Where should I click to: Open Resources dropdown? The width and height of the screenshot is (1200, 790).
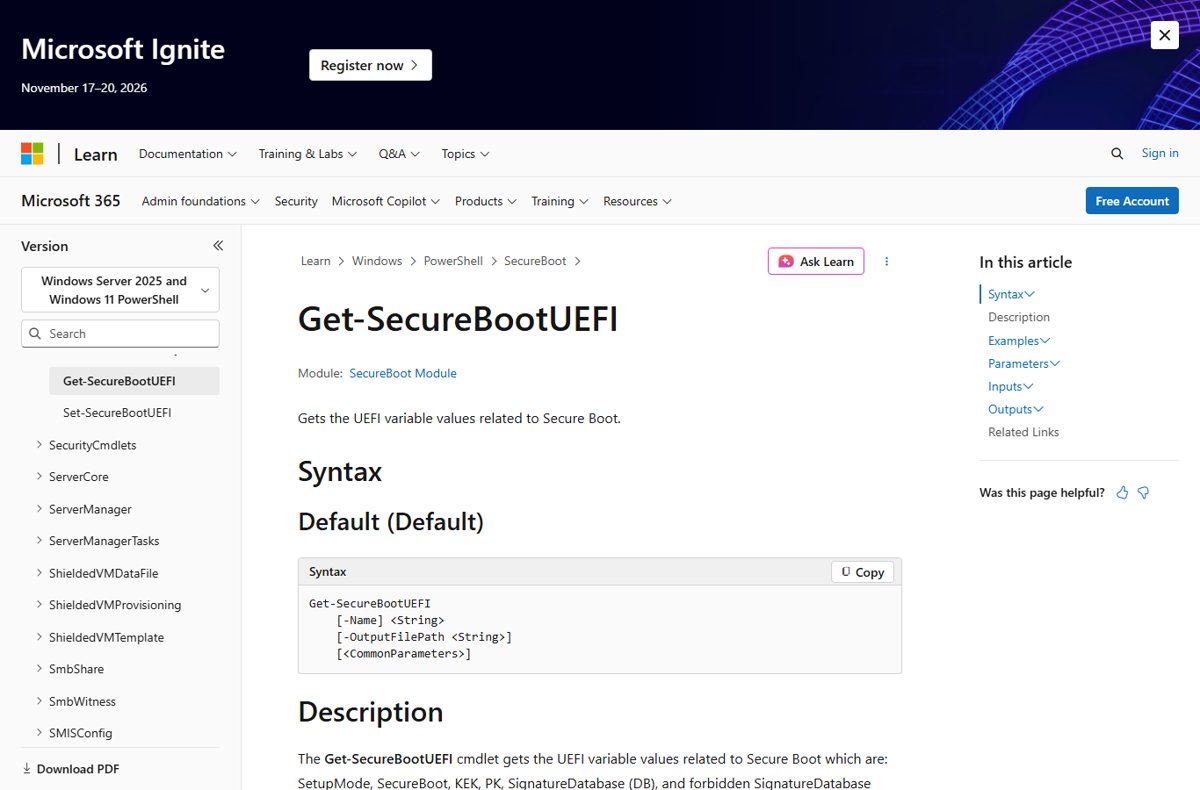pyautogui.click(x=637, y=201)
